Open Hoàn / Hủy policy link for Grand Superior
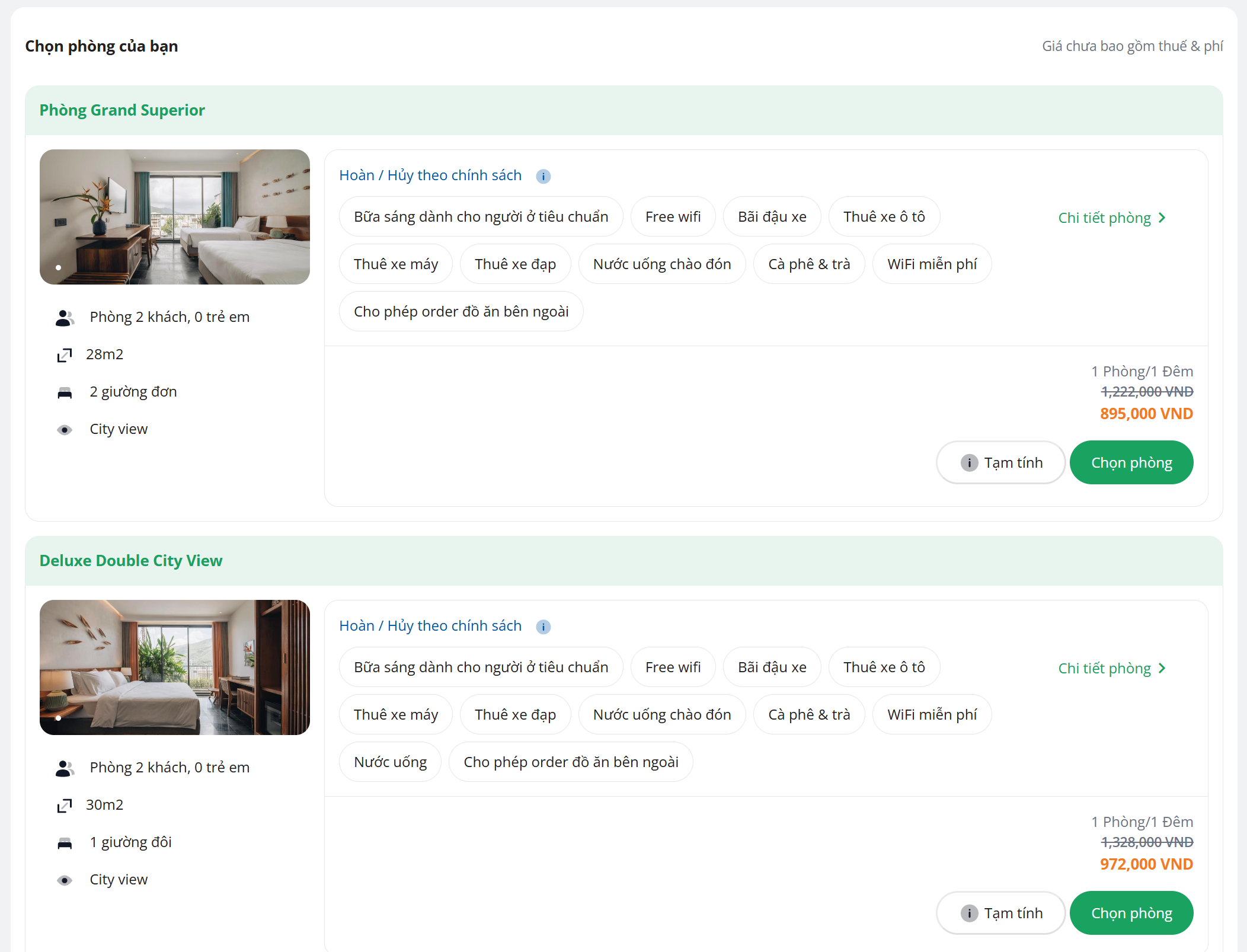Screen dimensions: 1247x952 point(430,175)
